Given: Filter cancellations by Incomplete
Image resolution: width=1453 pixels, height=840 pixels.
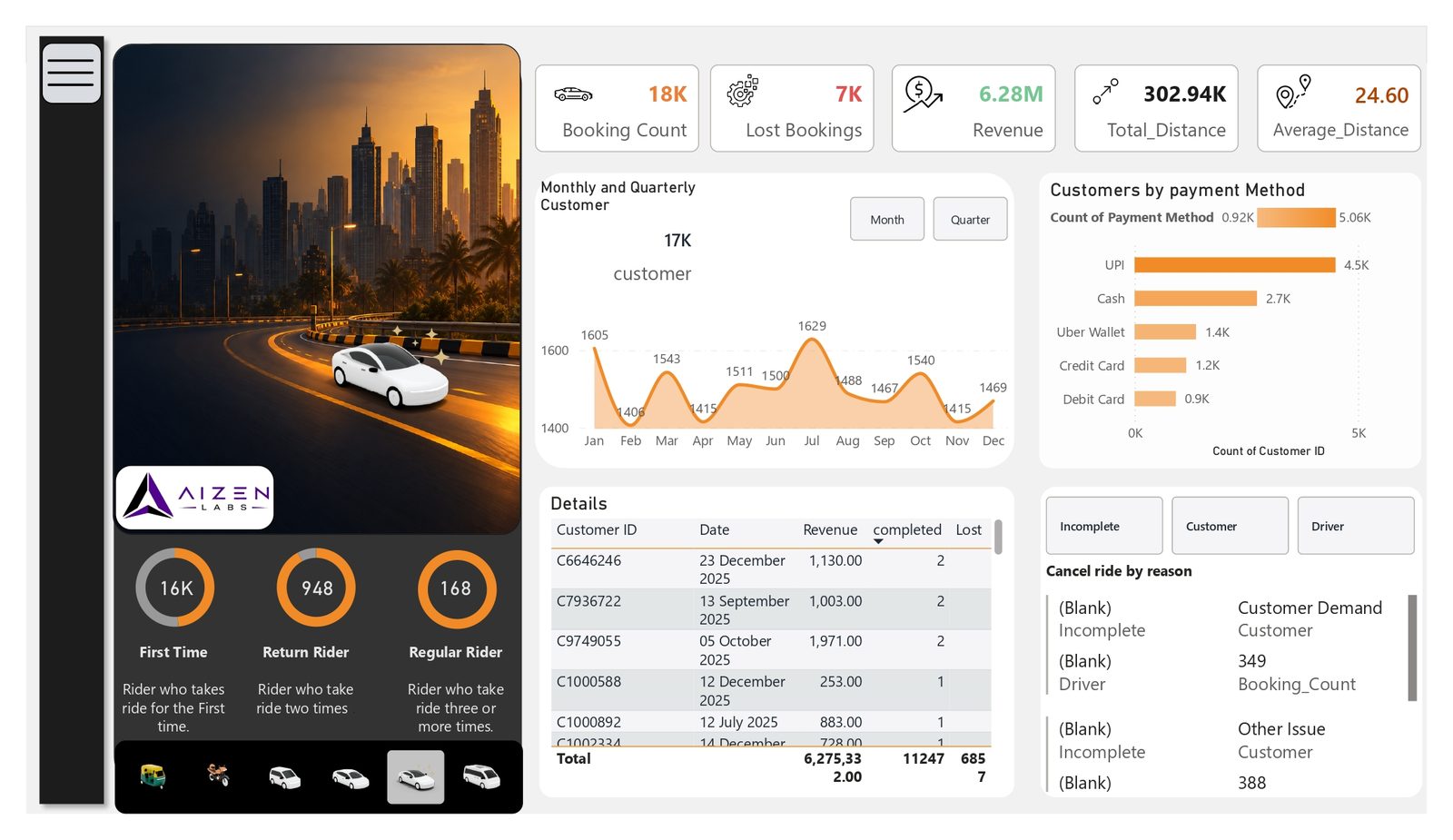Looking at the screenshot, I should click(x=1104, y=526).
